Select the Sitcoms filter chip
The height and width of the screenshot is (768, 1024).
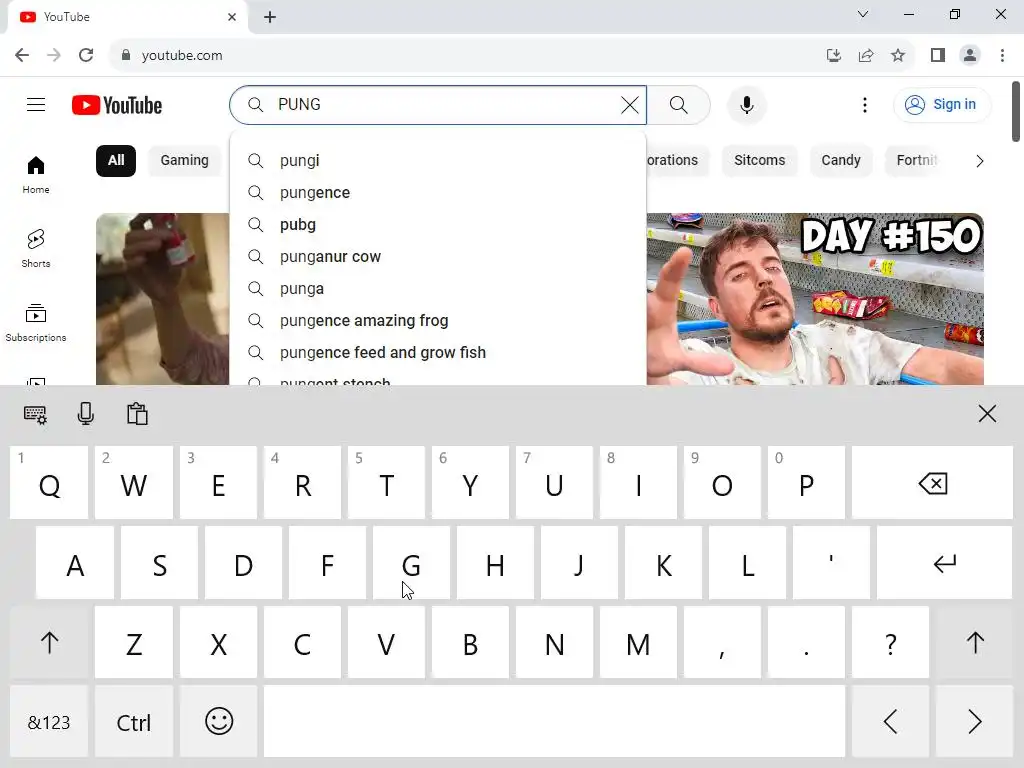click(760, 161)
